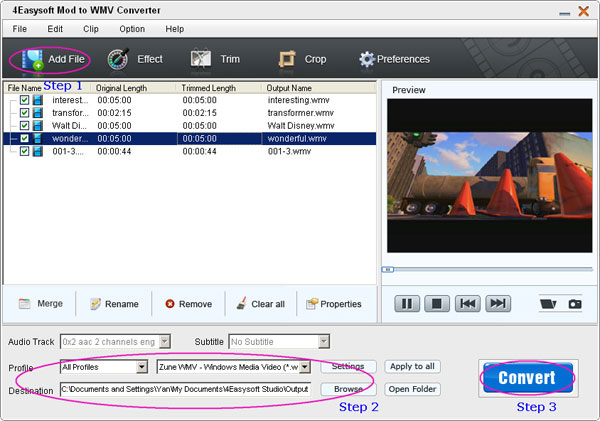This screenshot has height=421, width=600.
Task: Click the Add File toolbar icon
Action: [33, 60]
